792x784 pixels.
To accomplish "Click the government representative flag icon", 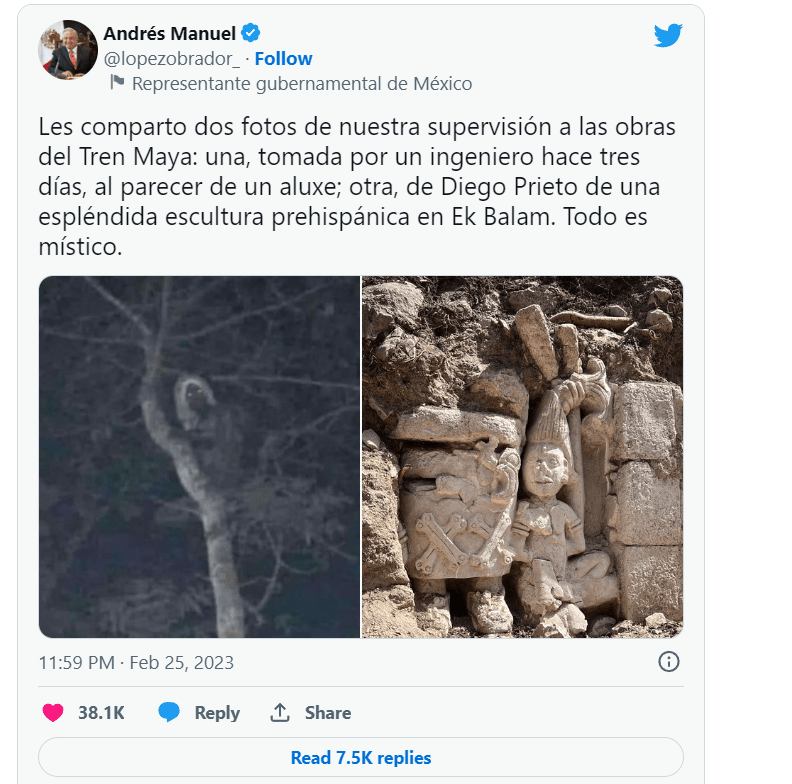I will pos(117,82).
